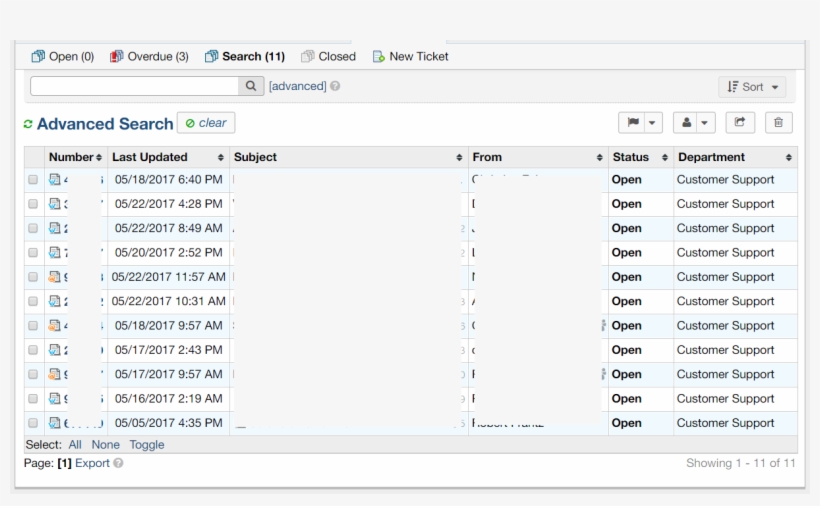Click the green refresh icon beside Advanced Search
Screen dimensions: 820x506
pos(28,125)
